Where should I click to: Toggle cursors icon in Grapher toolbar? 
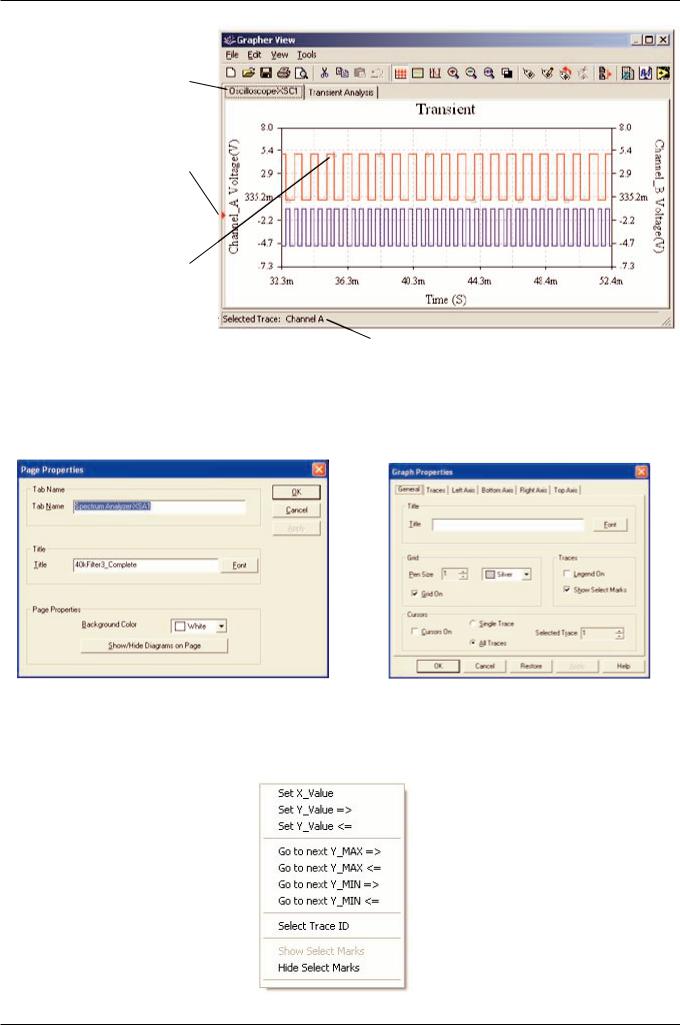tap(435, 73)
